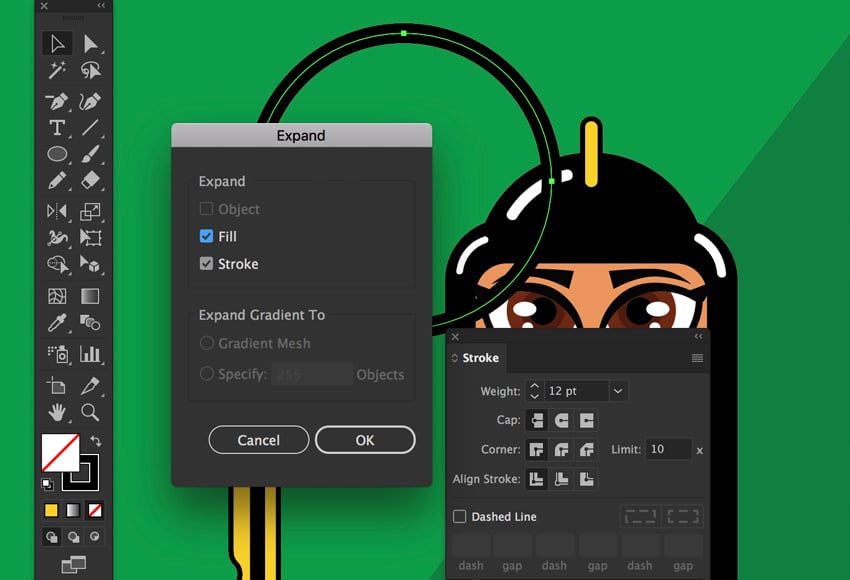Image resolution: width=850 pixels, height=580 pixels.
Task: Select the Pencil tool
Action: (x=57, y=181)
